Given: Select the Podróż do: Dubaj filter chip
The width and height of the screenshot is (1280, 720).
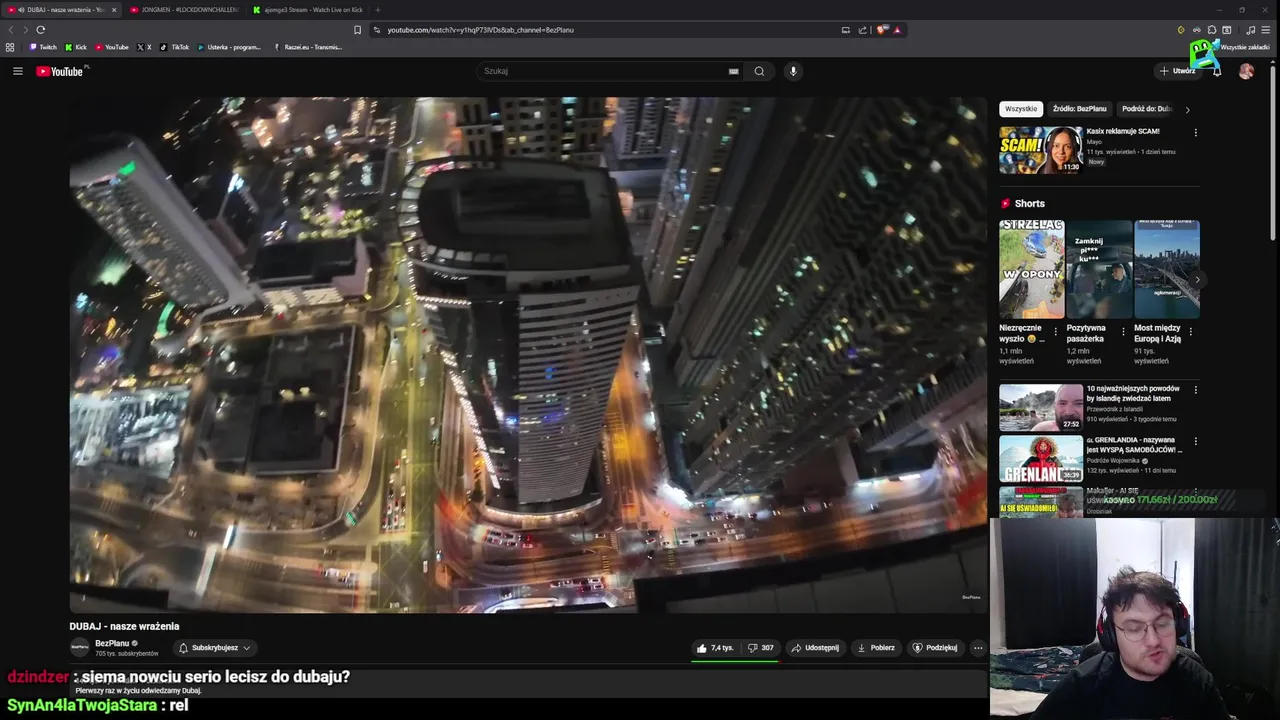Looking at the screenshot, I should 1146,109.
